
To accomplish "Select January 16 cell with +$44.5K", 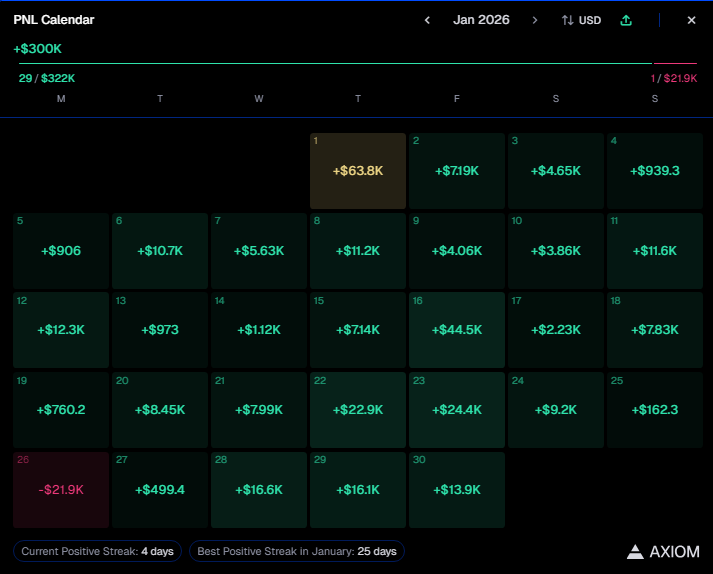I will pos(457,330).
